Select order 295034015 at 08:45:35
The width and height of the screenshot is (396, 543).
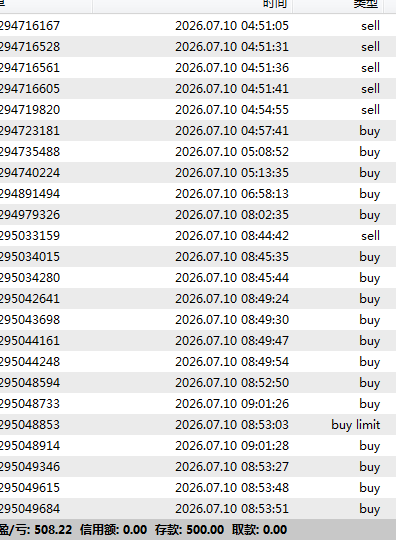pyautogui.click(x=198, y=257)
